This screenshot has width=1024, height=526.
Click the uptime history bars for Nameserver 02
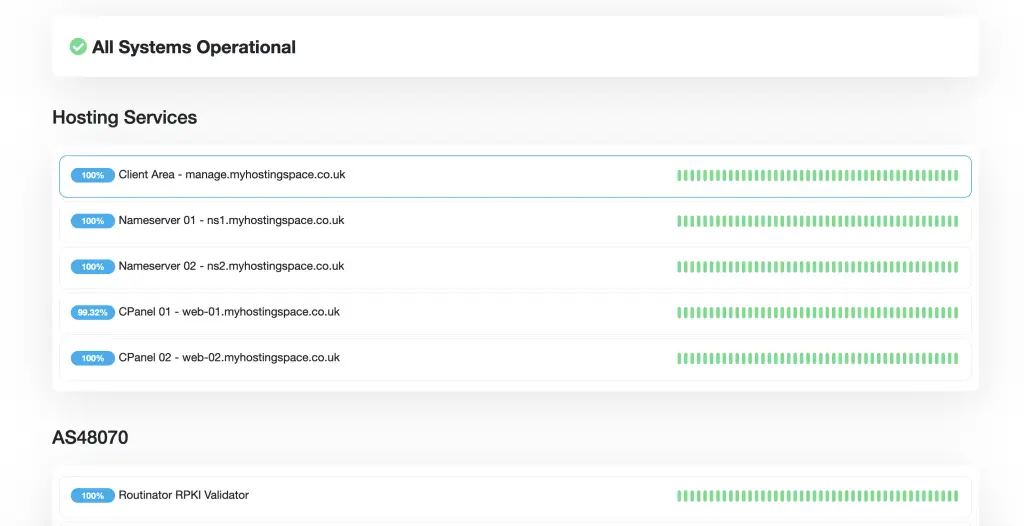pos(818,267)
